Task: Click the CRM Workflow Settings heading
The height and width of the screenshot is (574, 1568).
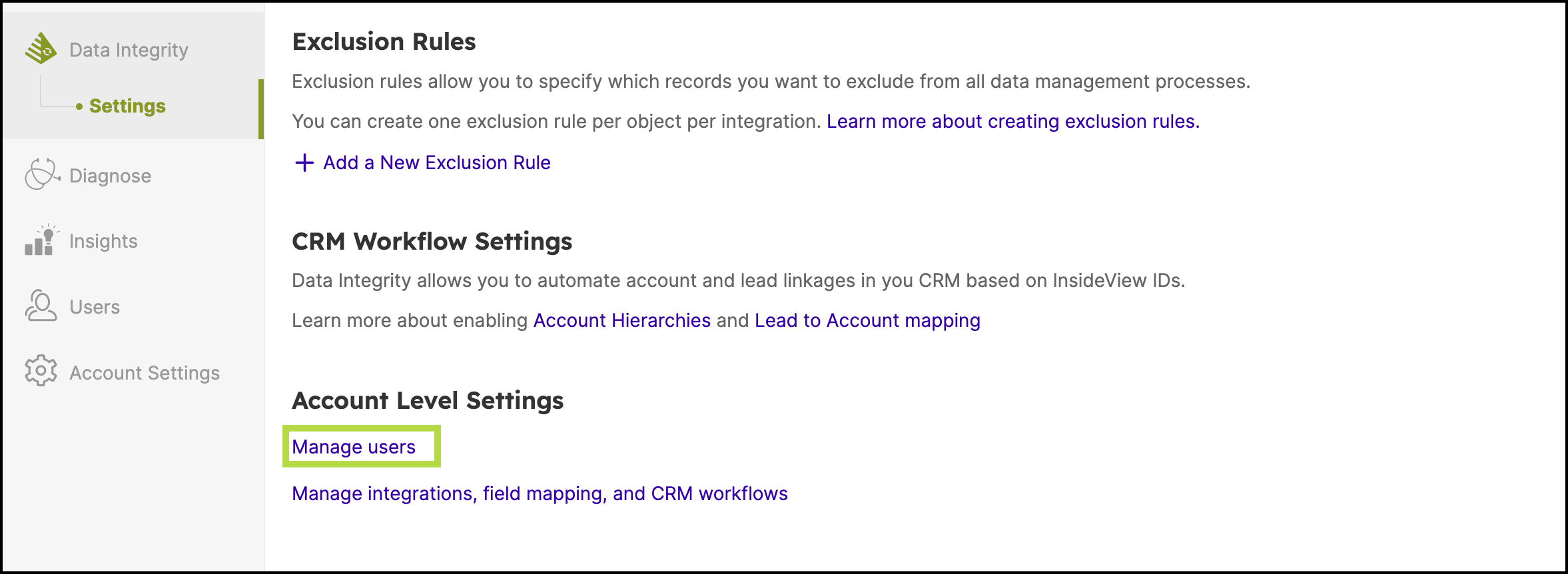Action: tap(432, 241)
